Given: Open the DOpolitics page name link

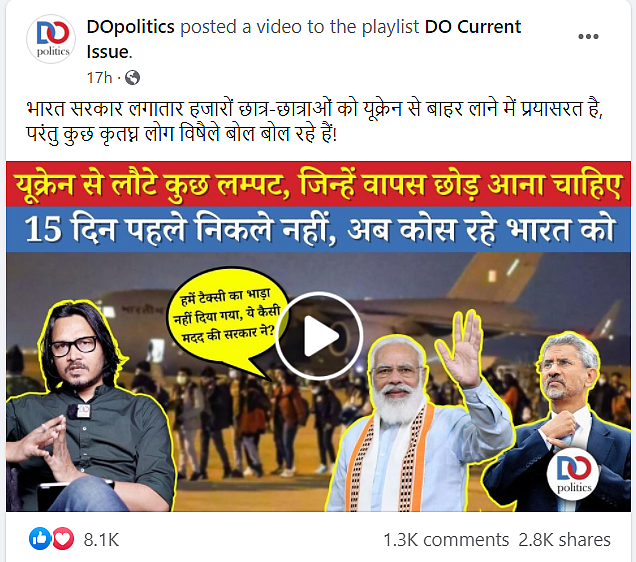Looking at the screenshot, I should click(130, 27).
